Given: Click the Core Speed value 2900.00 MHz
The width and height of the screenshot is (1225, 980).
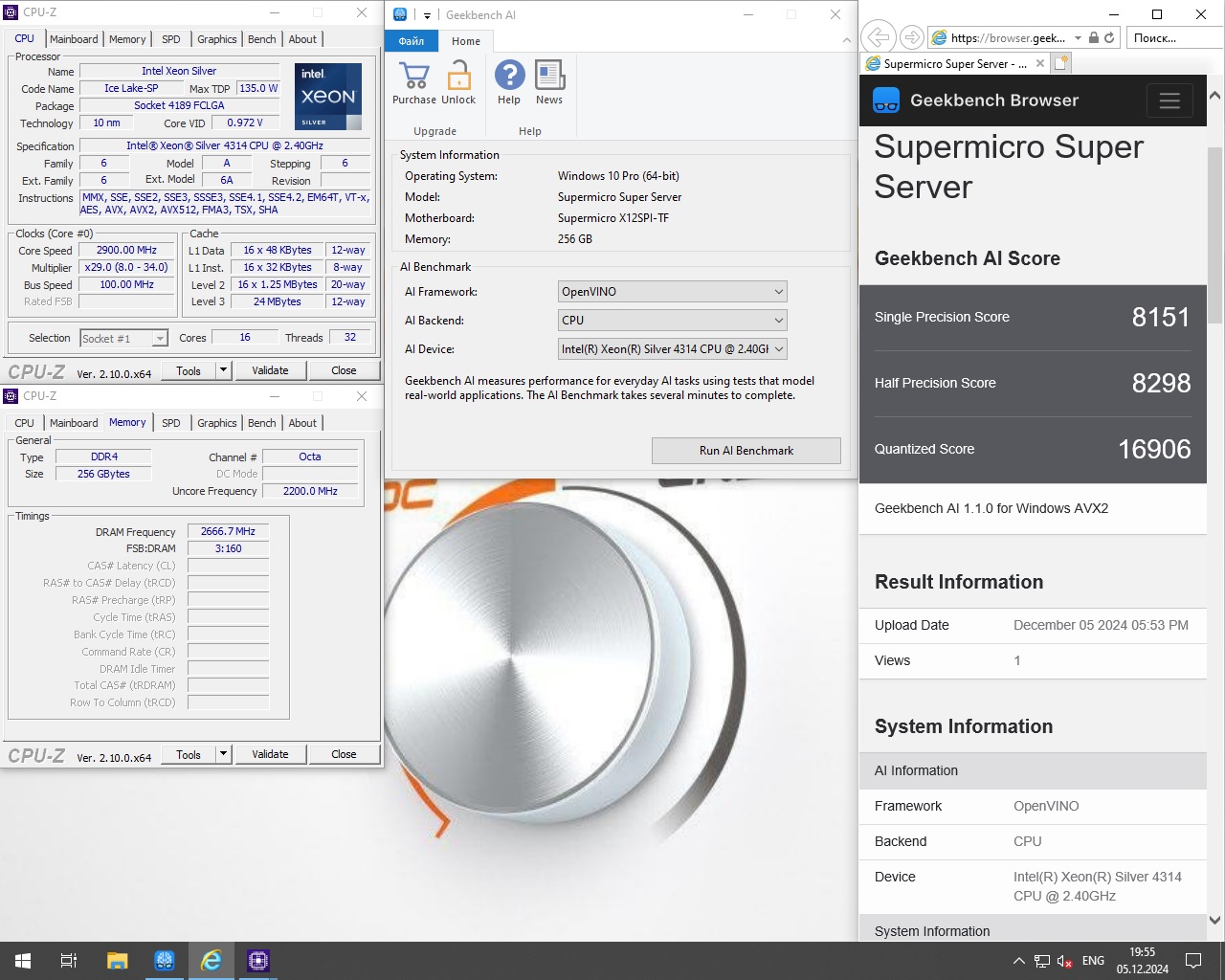Looking at the screenshot, I should (126, 251).
